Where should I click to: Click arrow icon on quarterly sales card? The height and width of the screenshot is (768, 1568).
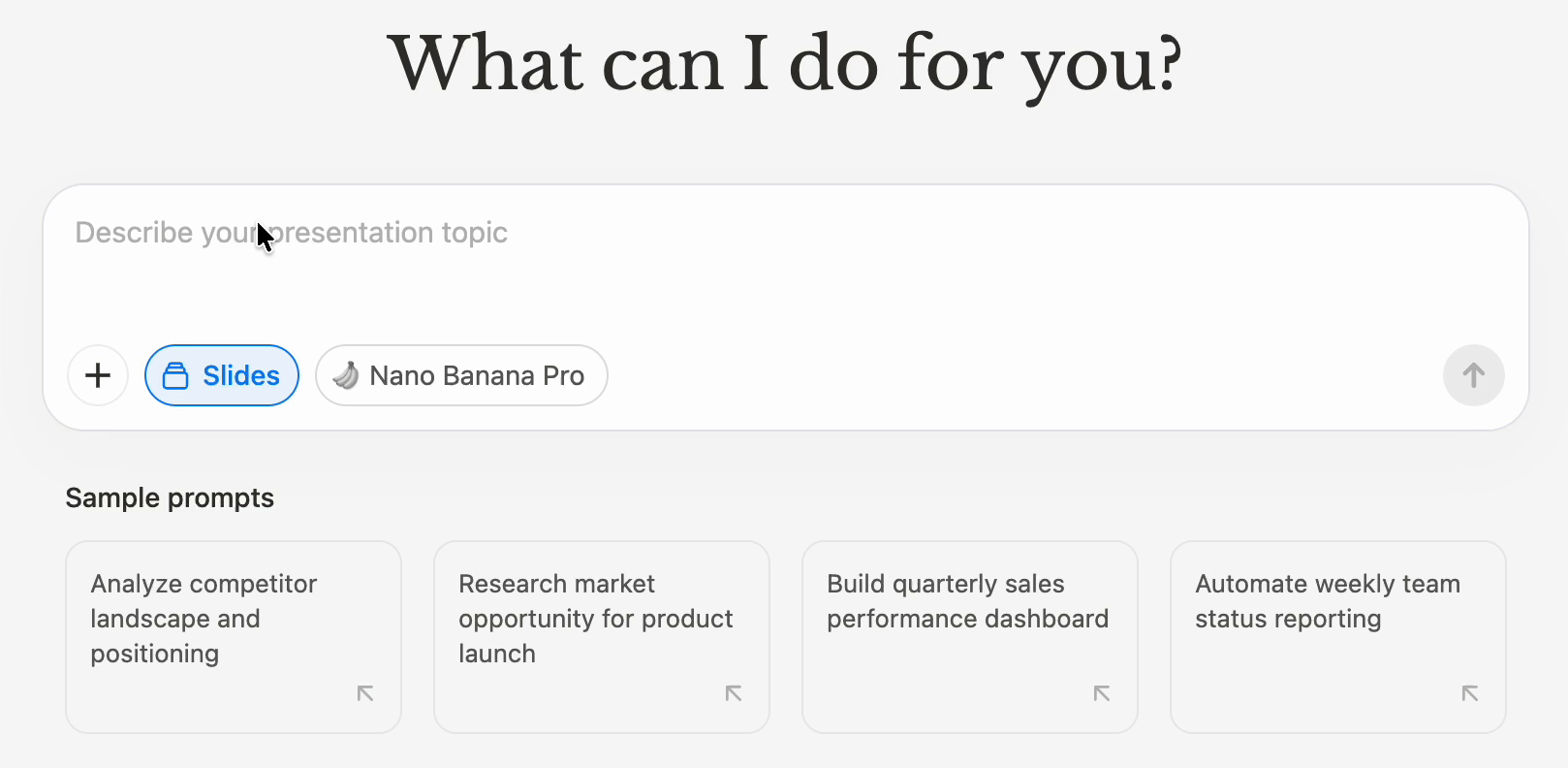click(x=1102, y=693)
